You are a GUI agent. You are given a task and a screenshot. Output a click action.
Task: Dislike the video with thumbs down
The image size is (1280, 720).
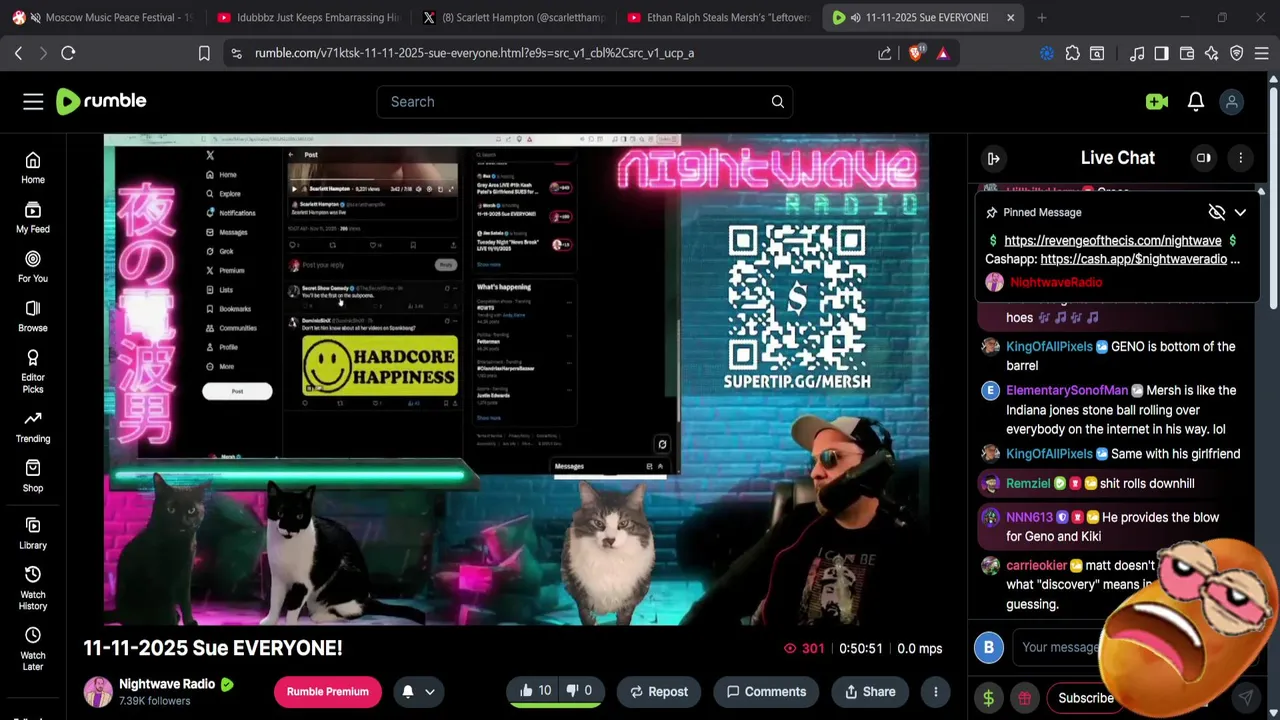point(580,691)
